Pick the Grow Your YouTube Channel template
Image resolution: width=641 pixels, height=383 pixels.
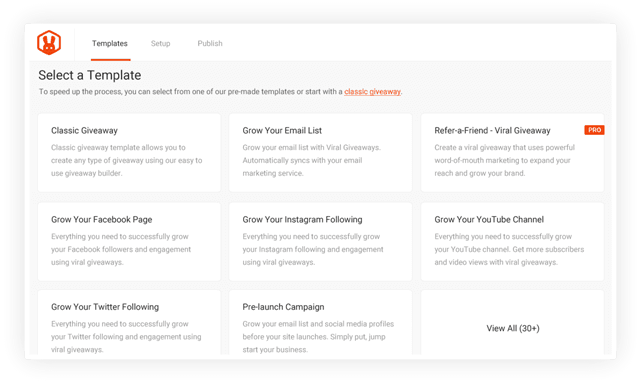512,242
